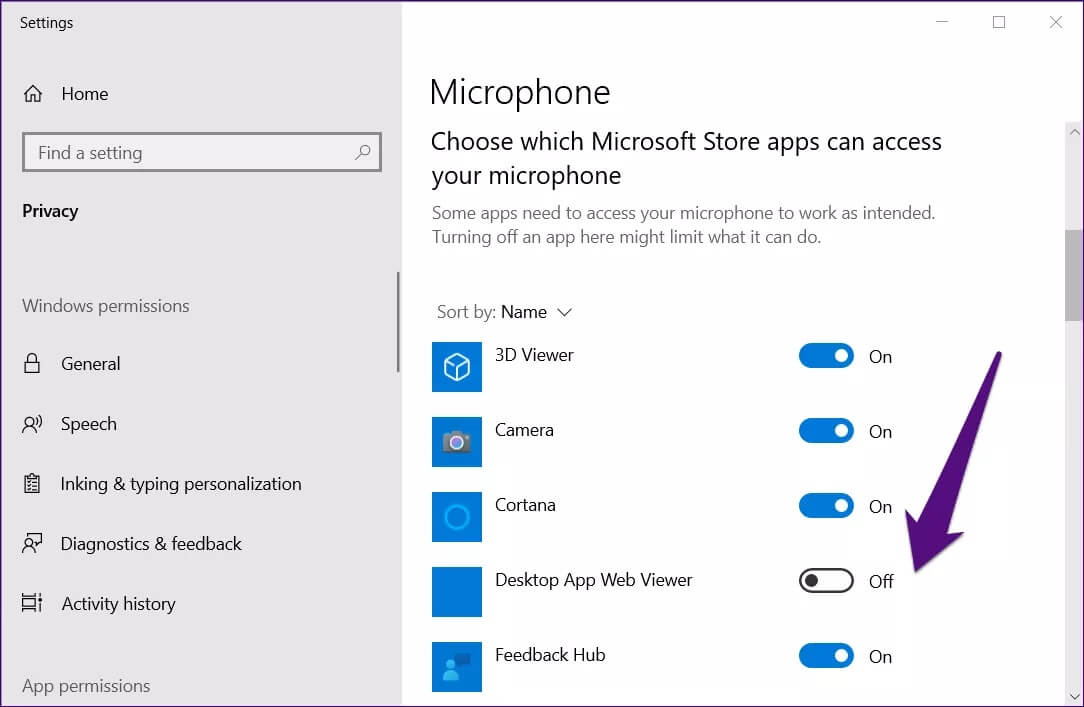Switch off Cortana microphone toggle
The image size is (1084, 707).
point(826,506)
